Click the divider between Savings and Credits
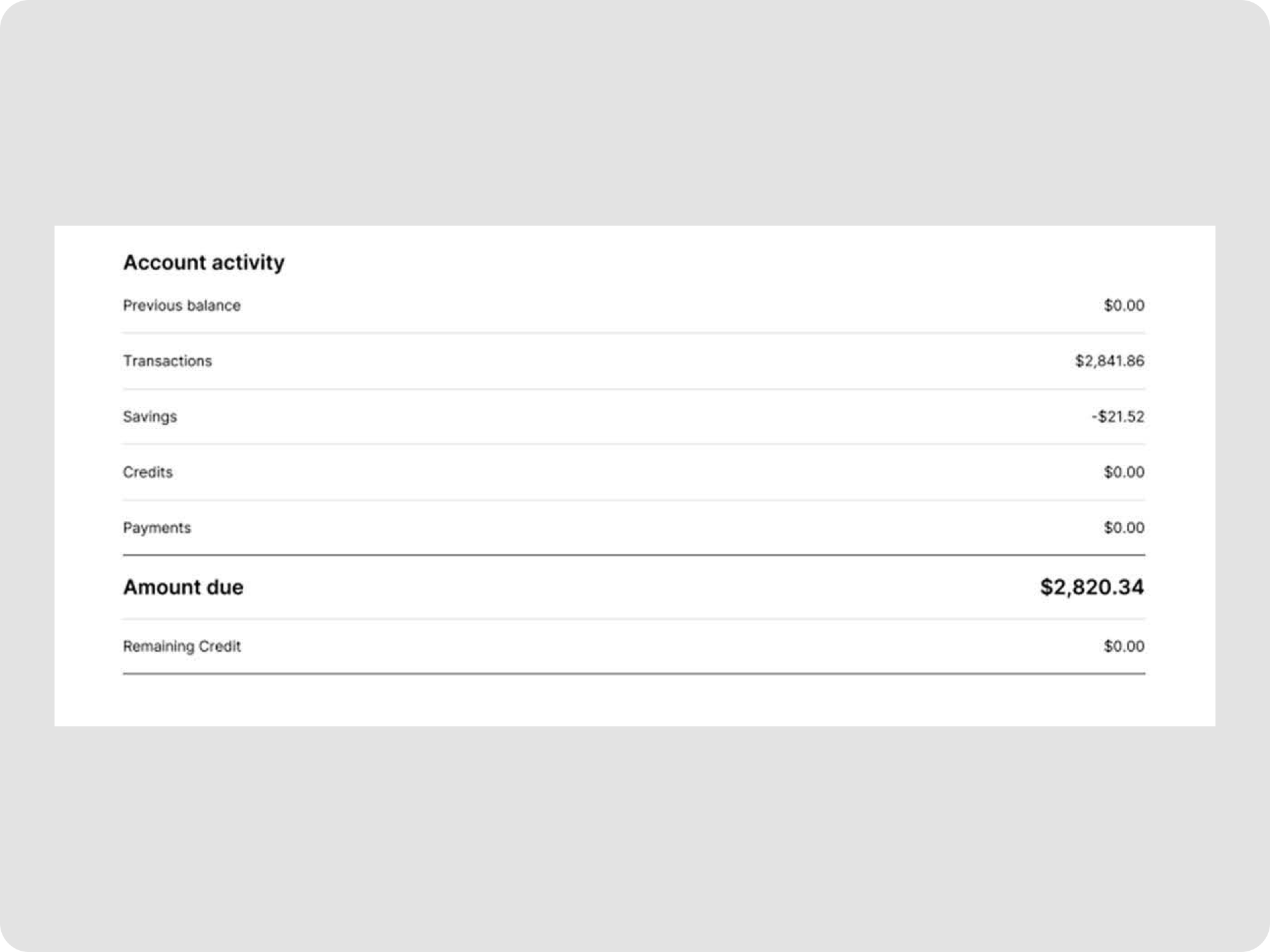The width and height of the screenshot is (1270, 952). pos(634,444)
